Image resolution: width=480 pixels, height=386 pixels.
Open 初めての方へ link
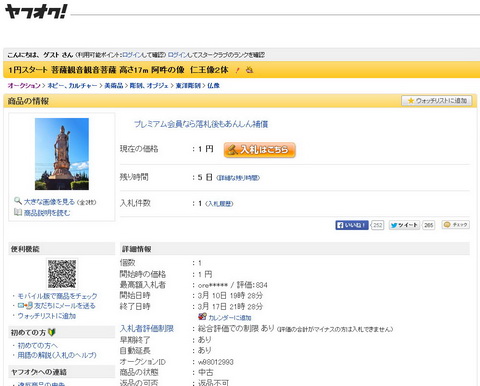click(37, 345)
